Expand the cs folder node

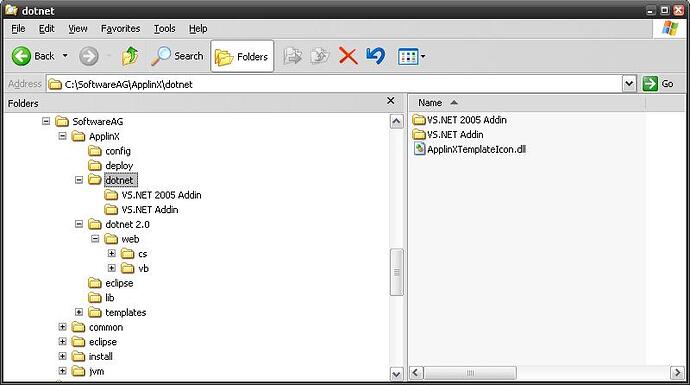tap(111, 253)
